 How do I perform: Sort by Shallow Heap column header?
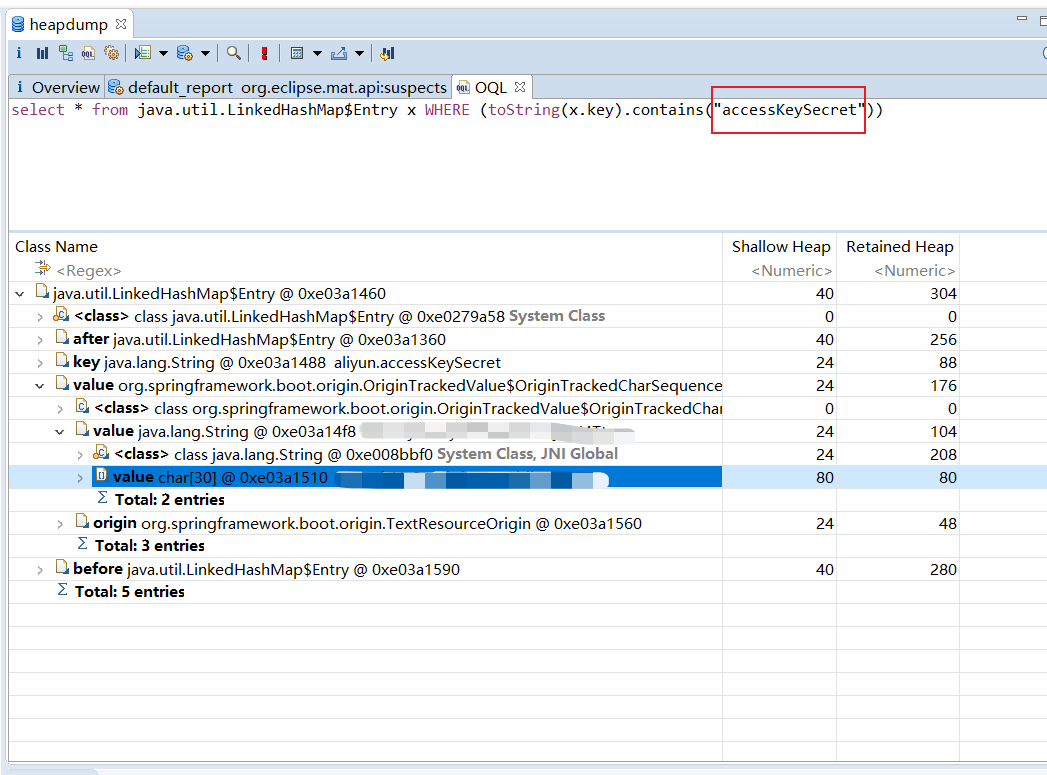pos(780,246)
